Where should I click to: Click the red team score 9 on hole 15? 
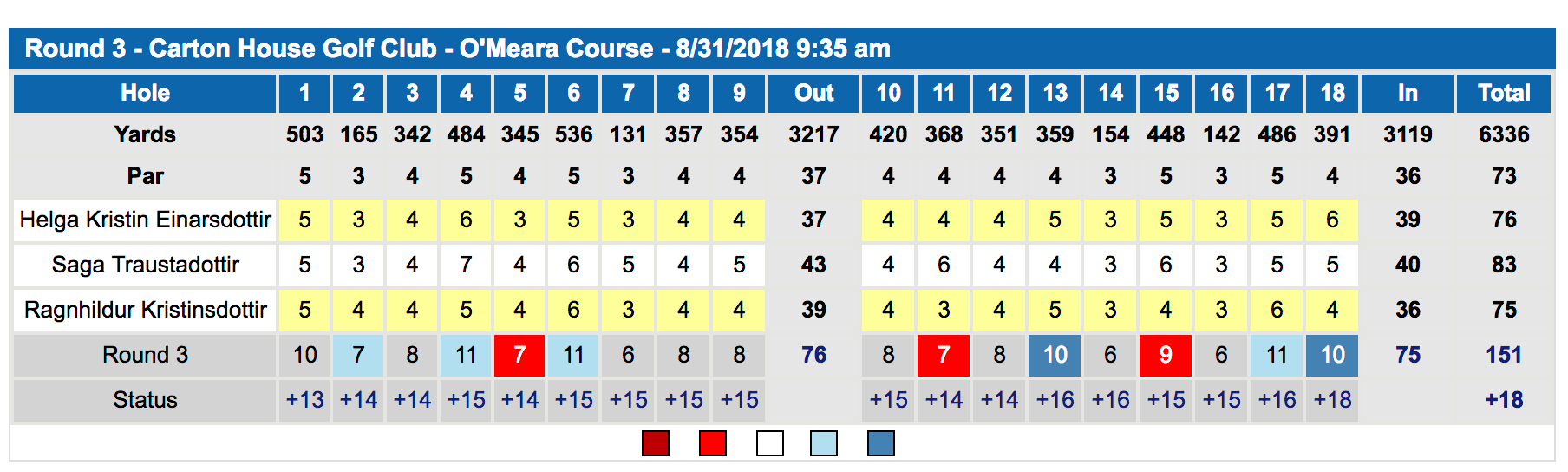click(x=1166, y=355)
